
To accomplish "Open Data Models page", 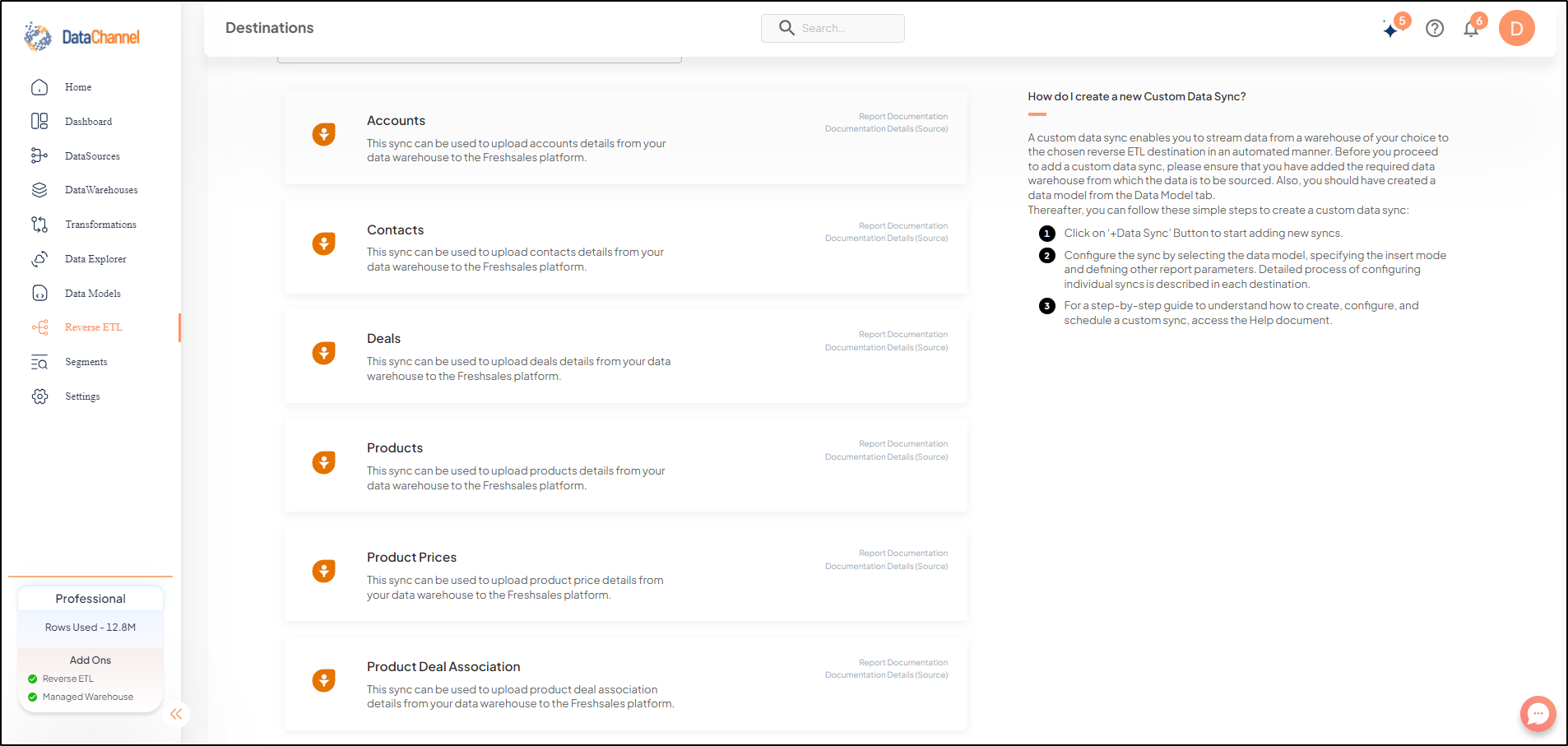I will 93,294.
